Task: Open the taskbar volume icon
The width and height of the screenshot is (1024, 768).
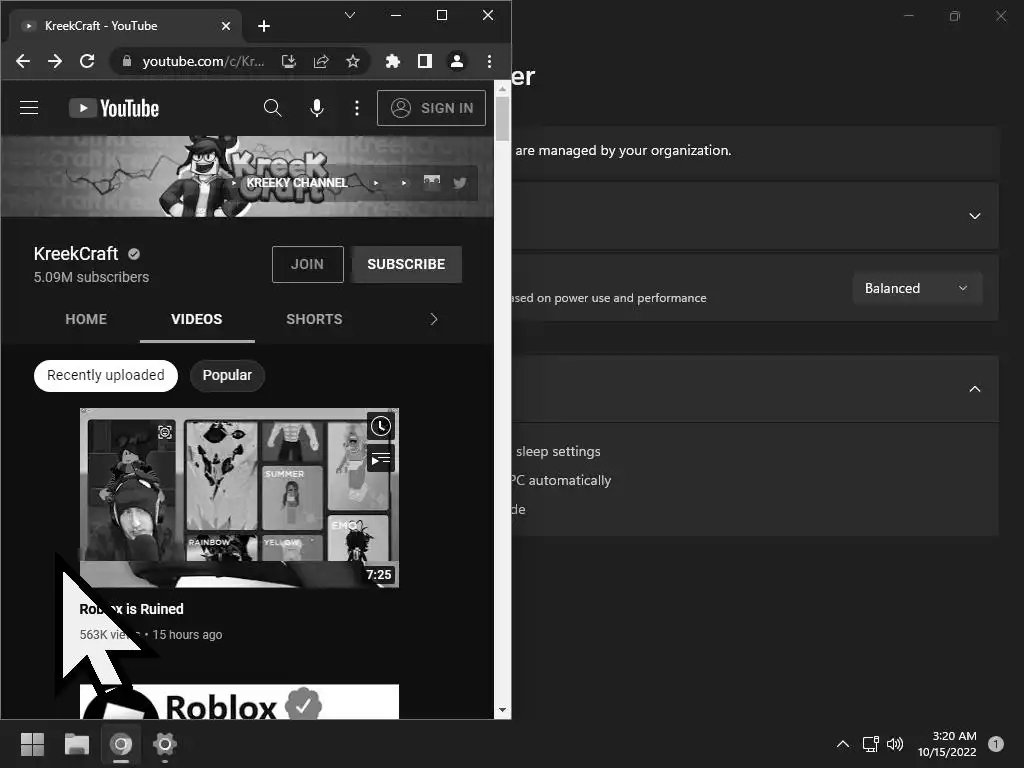Action: (895, 744)
